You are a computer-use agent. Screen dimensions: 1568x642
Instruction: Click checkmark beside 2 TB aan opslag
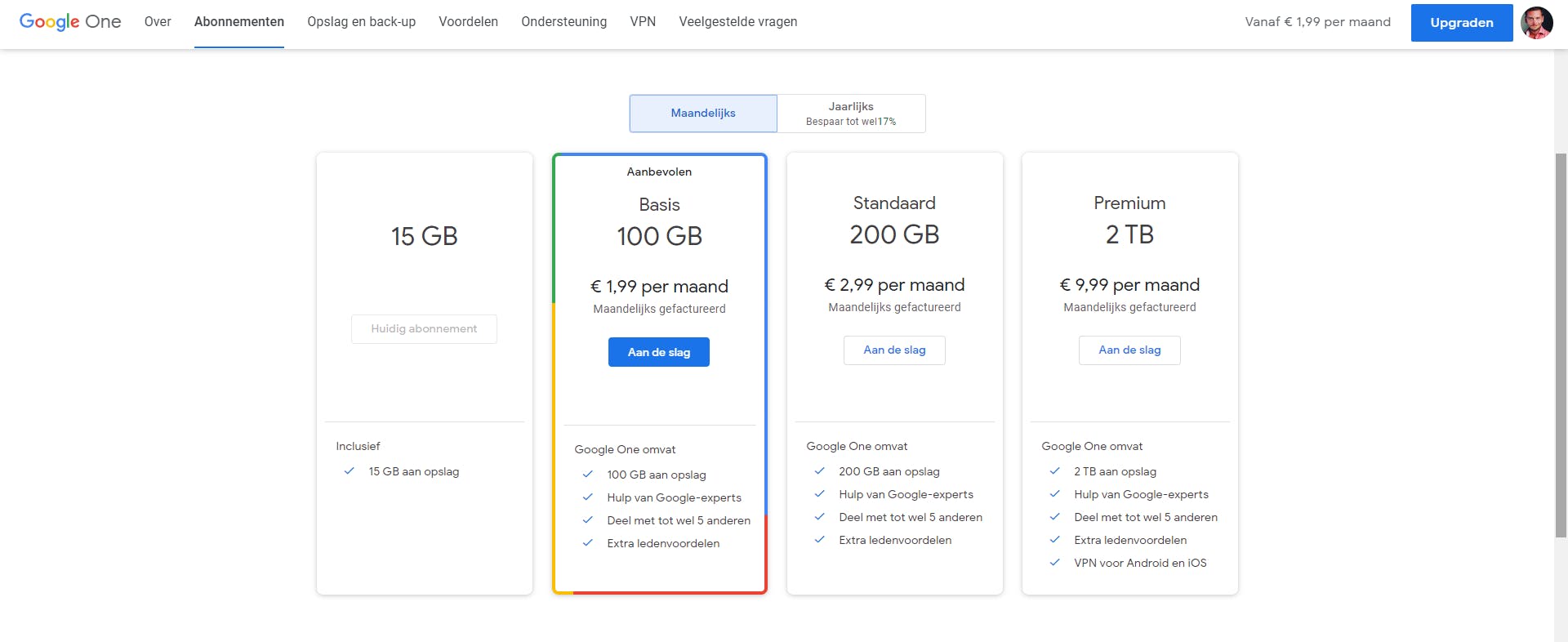pos(1055,471)
